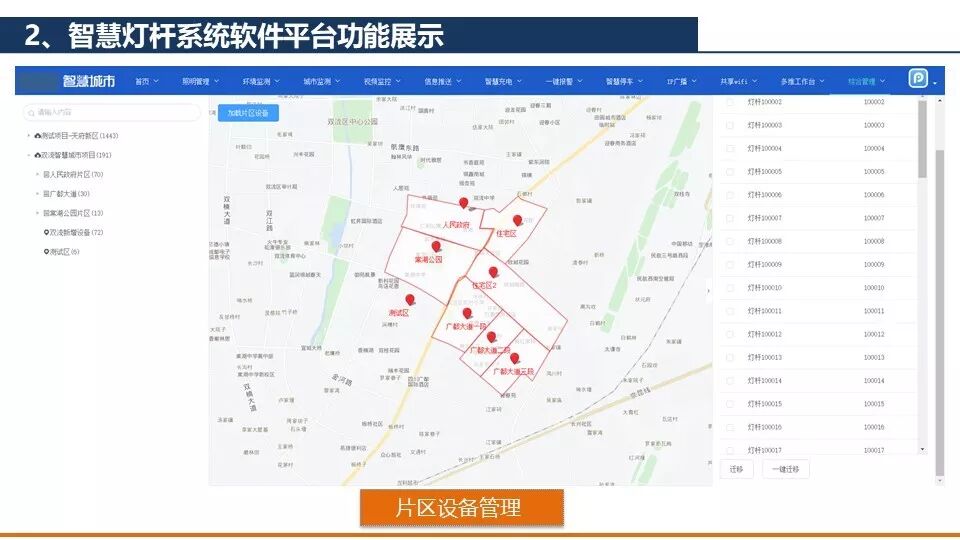Tick the checkbox for 灯杆100005
Viewport: 960px width, 540px height.
tap(729, 171)
